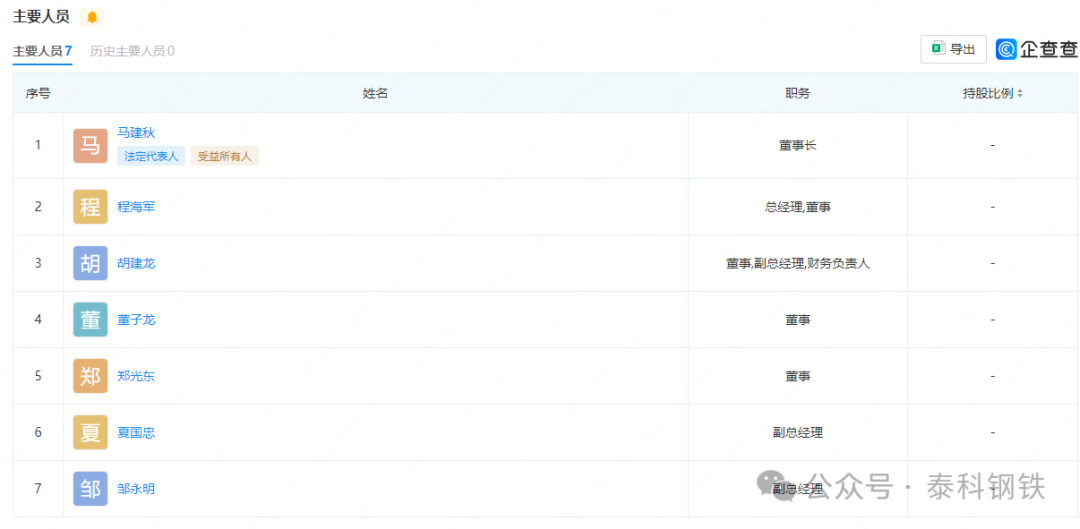Switch to 历史主要人员 0 tab
Image resolution: width=1080 pixels, height=529 pixels.
132,51
